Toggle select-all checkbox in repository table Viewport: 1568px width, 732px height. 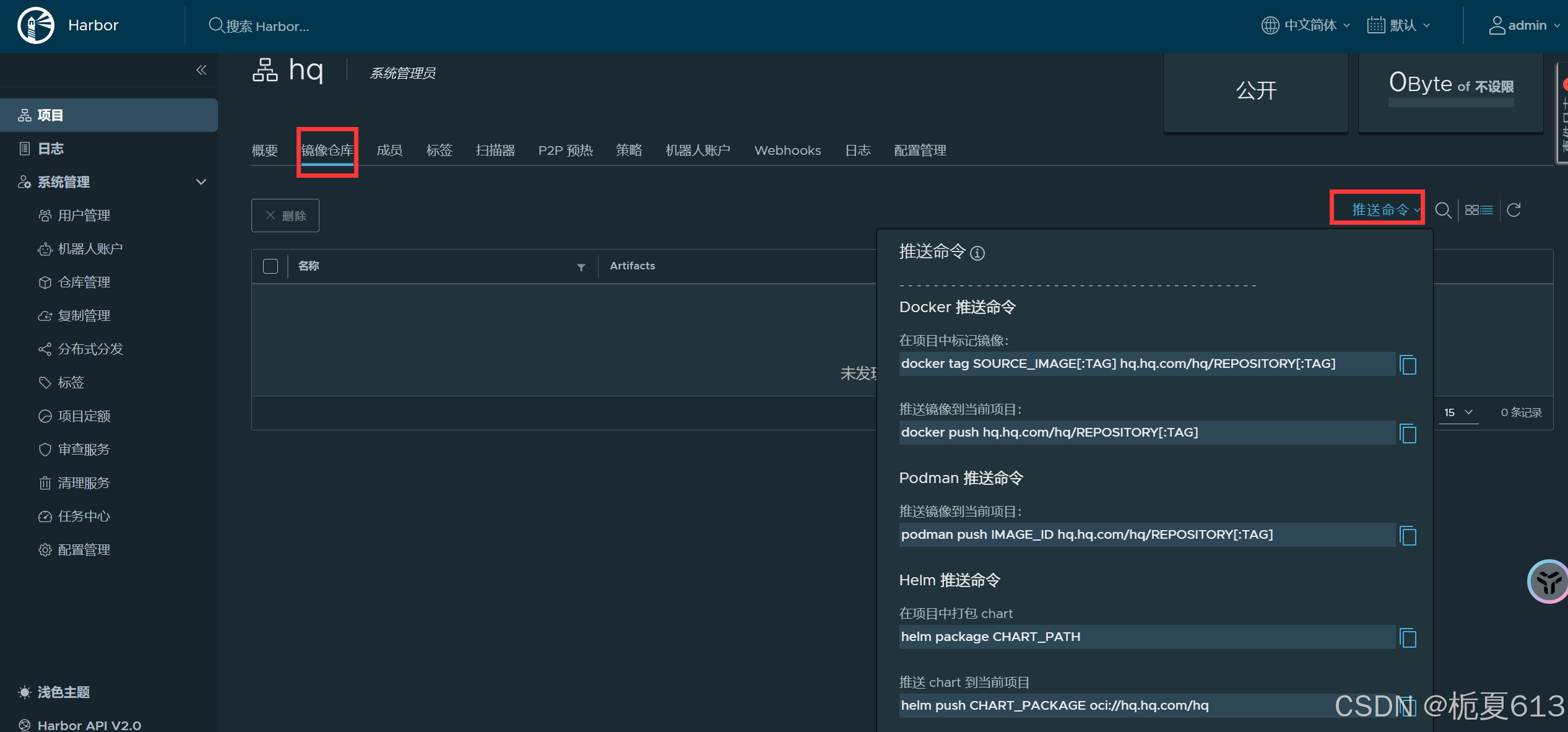(x=271, y=266)
